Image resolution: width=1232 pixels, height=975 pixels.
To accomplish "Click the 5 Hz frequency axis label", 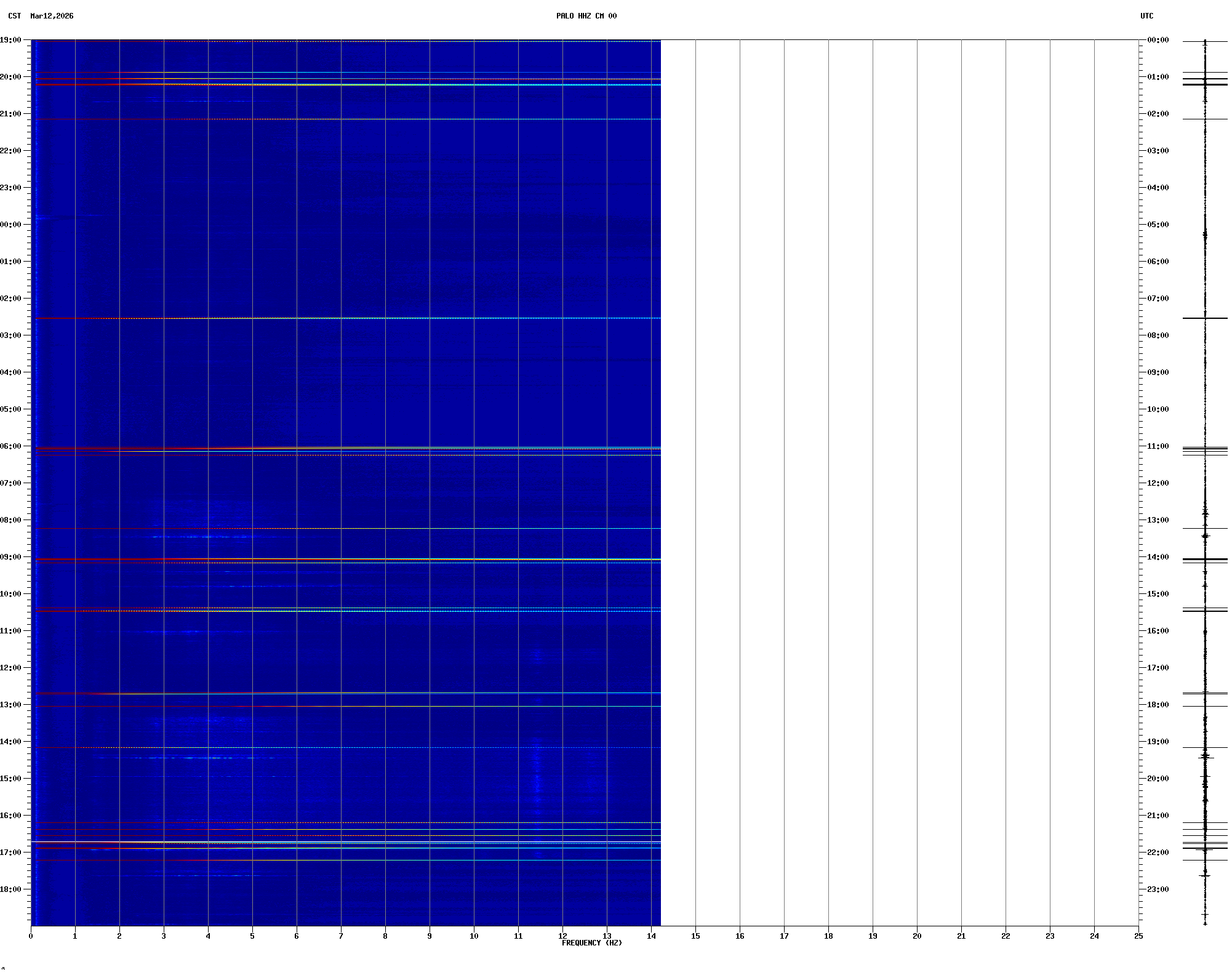I will pyautogui.click(x=252, y=936).
